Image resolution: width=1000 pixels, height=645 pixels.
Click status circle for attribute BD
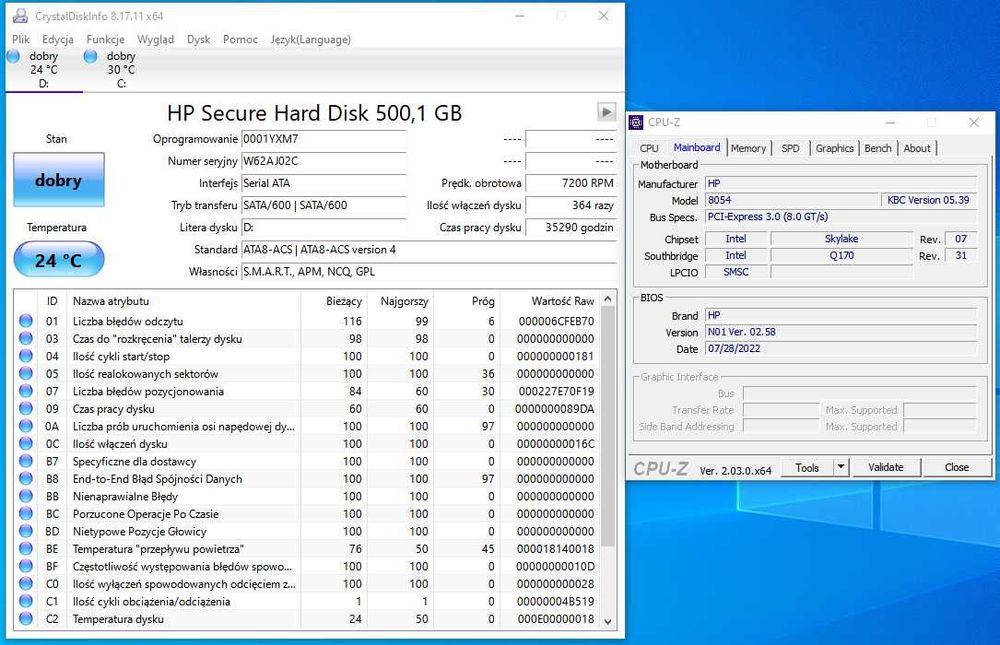coord(26,531)
